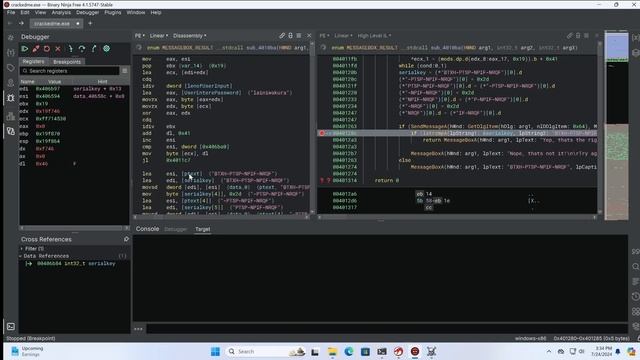Open the File menu

click(11, 13)
